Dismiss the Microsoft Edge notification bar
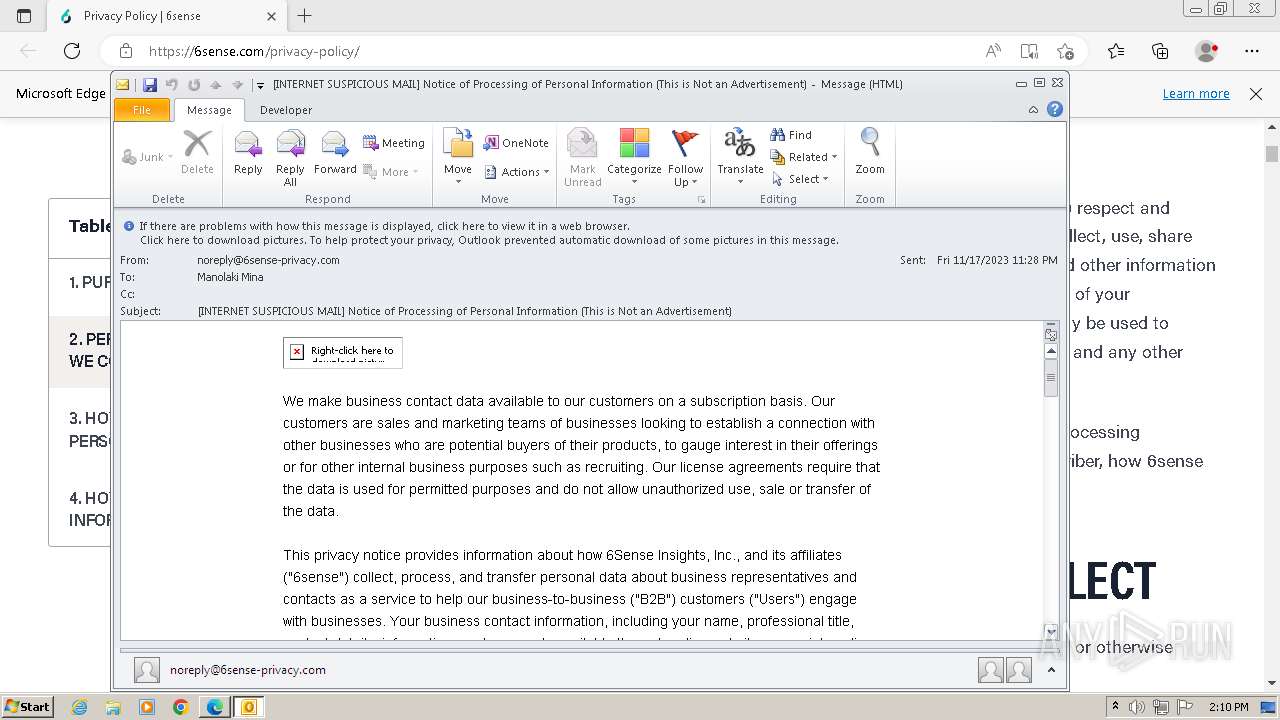 pyautogui.click(x=1256, y=93)
